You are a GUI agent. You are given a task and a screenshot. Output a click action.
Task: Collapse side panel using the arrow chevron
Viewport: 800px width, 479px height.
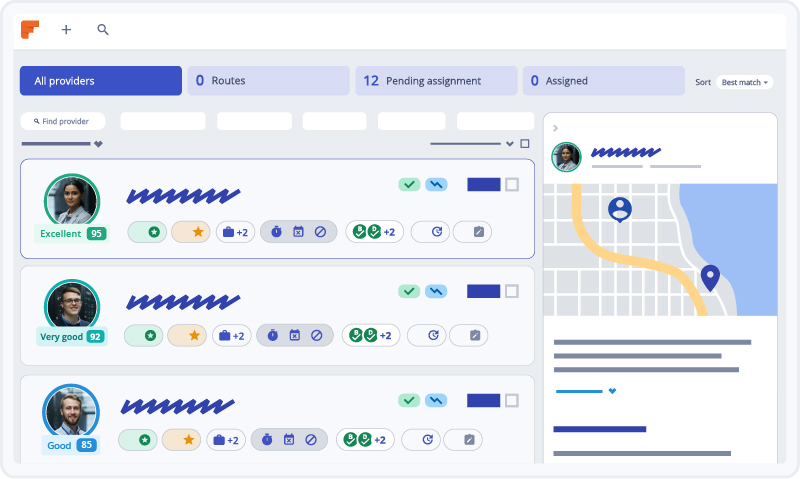click(556, 128)
